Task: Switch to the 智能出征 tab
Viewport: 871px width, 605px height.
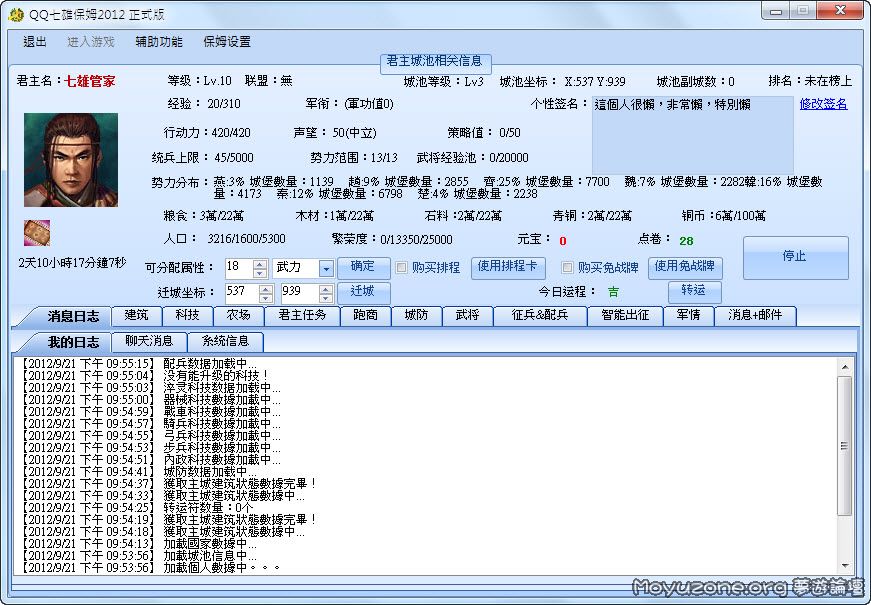Action: point(625,315)
